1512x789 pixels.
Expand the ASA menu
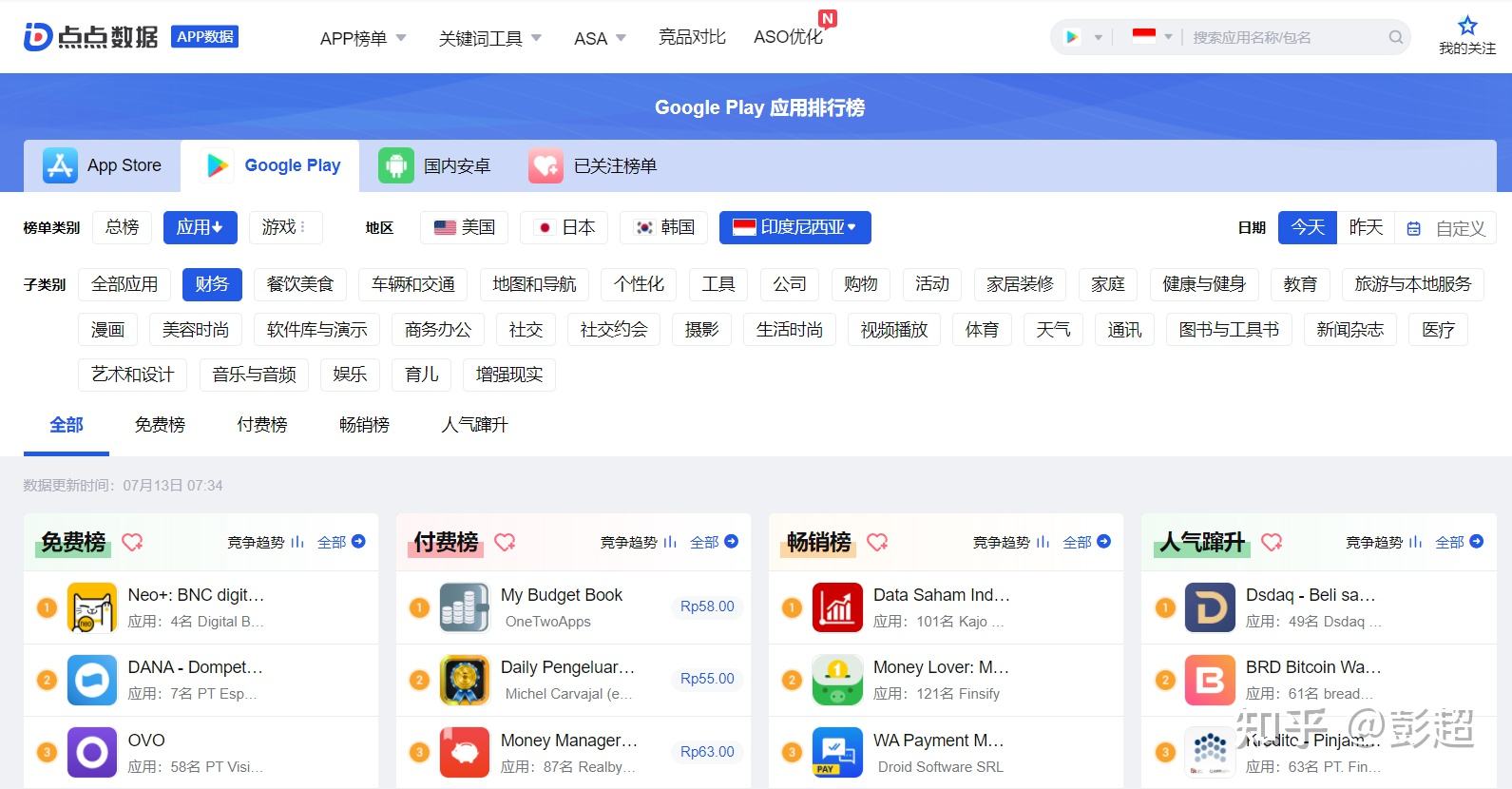coord(600,38)
